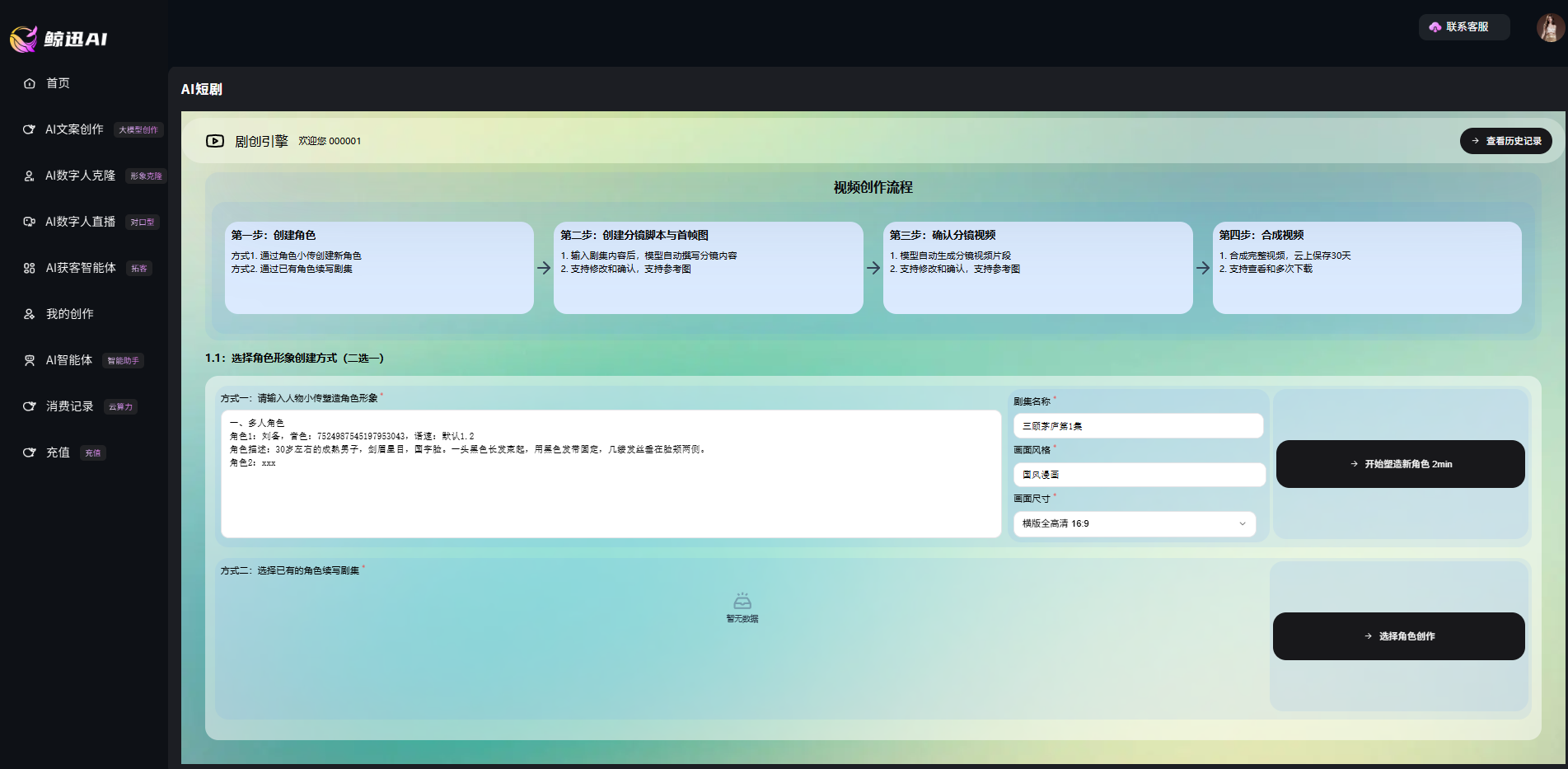
Task: Click the 鲸迅AI whale logo
Action: (x=24, y=38)
